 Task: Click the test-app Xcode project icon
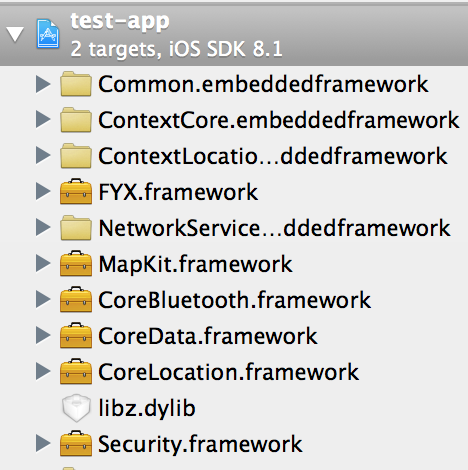click(48, 34)
